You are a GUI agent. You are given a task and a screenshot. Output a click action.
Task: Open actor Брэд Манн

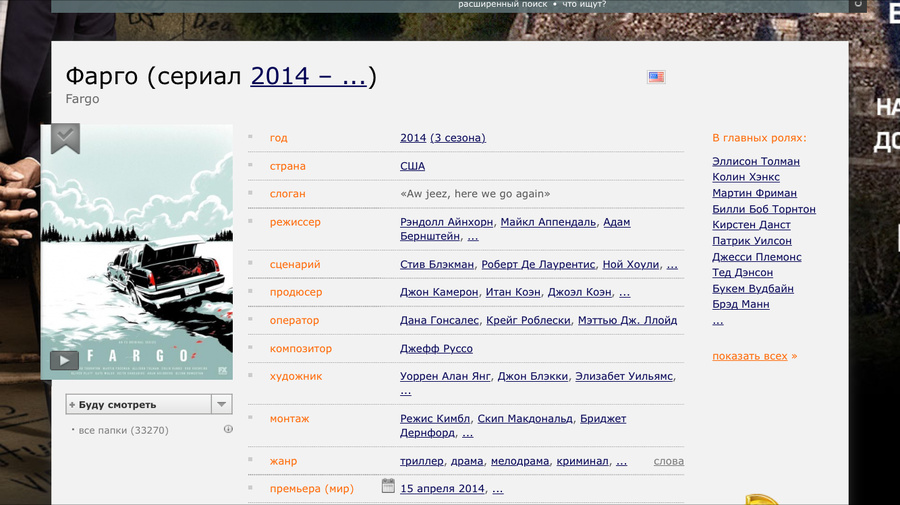740,304
